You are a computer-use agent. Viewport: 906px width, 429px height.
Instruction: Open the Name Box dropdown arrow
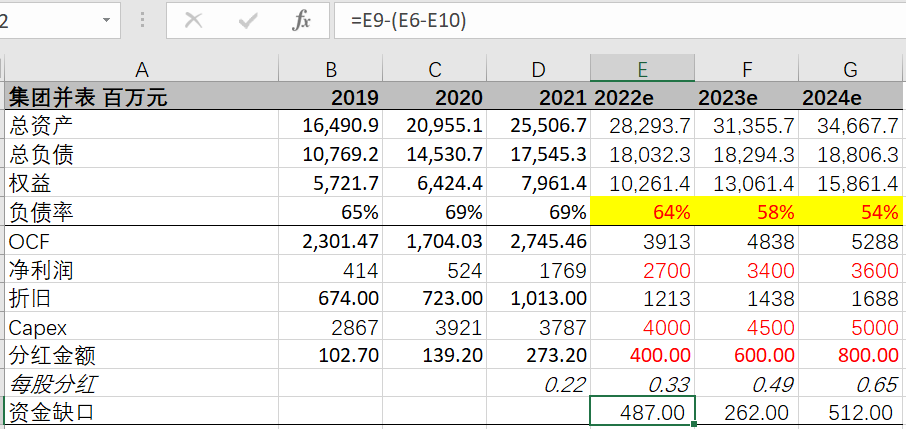coord(106,20)
